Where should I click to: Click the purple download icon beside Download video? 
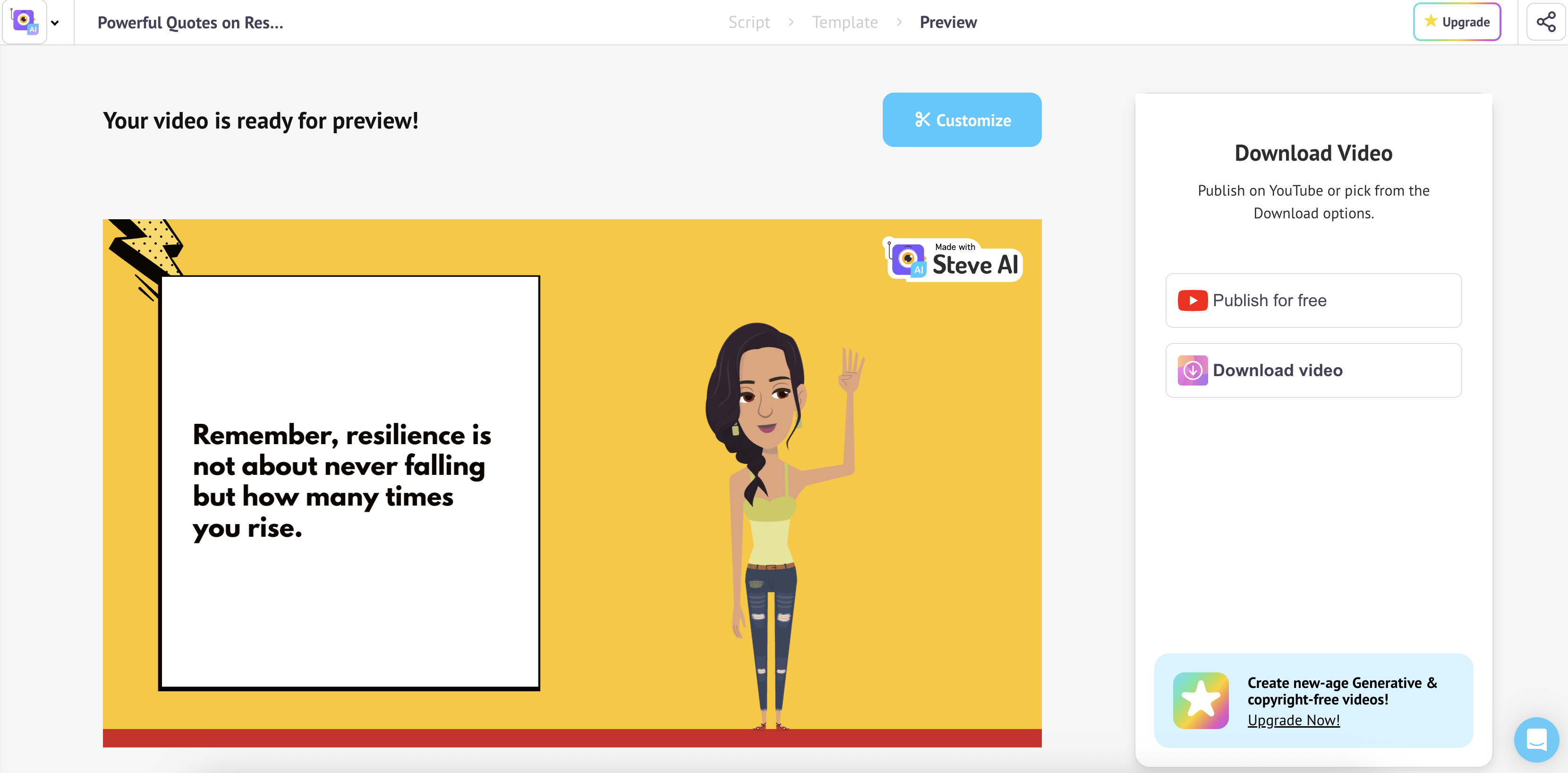(x=1193, y=370)
